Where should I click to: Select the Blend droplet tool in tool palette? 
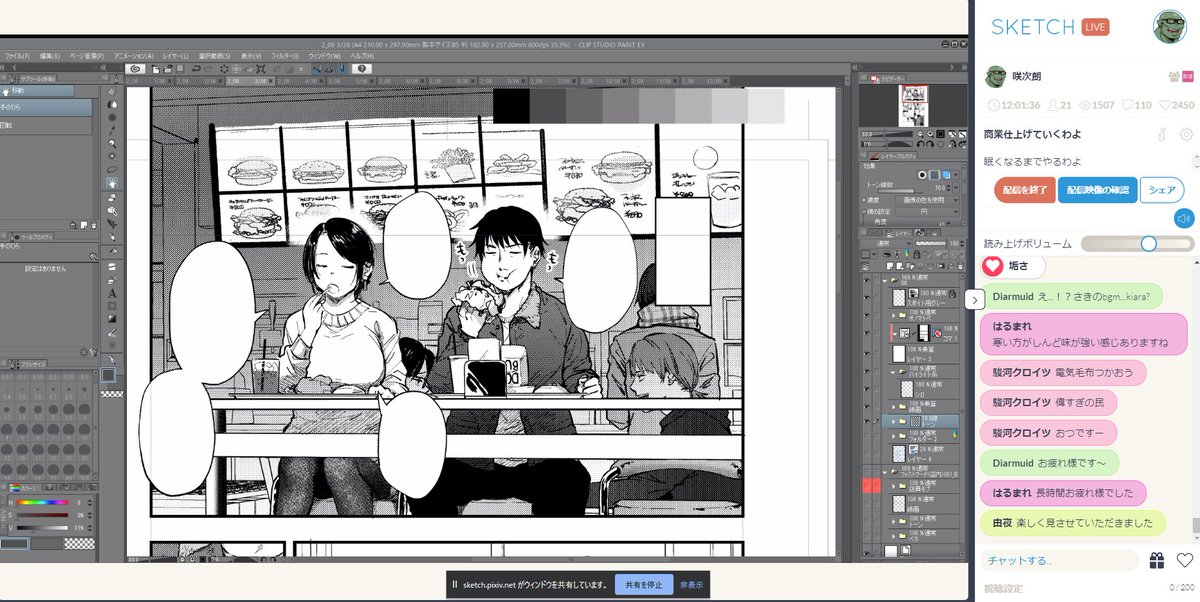coord(112,105)
